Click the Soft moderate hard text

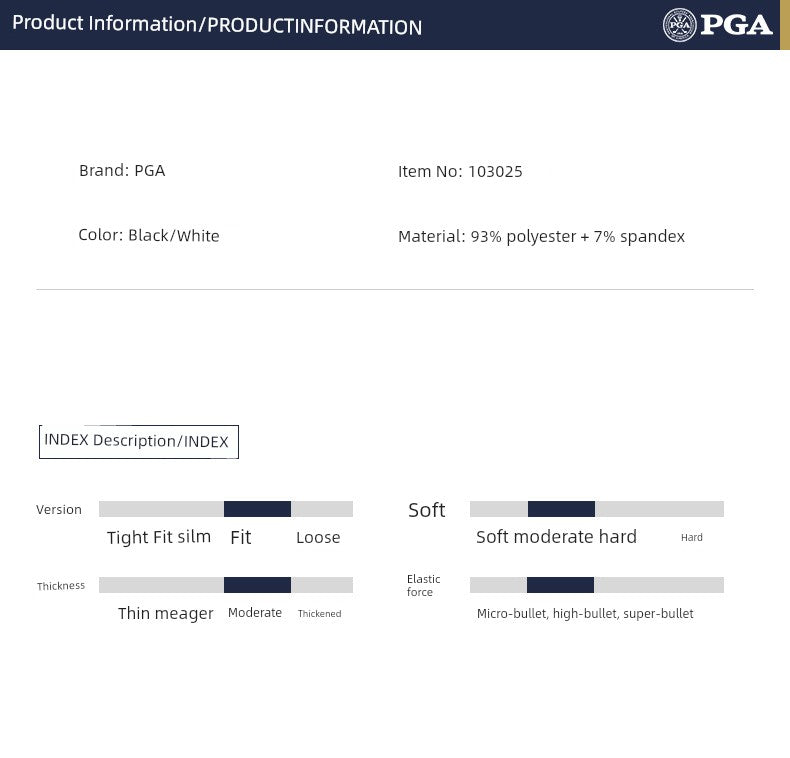pos(556,537)
